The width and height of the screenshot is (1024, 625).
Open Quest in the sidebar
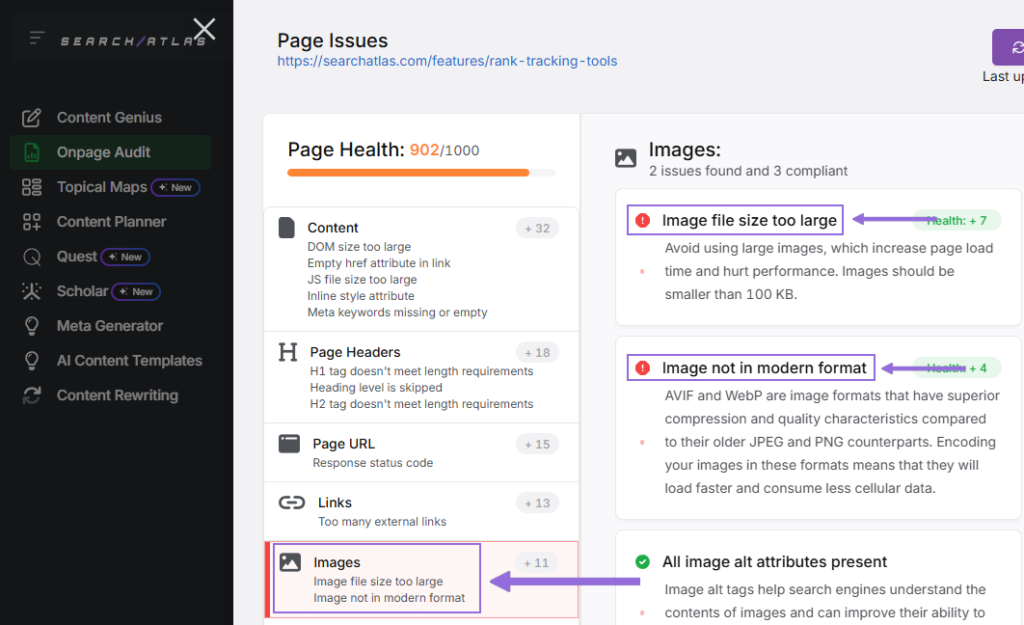(76, 257)
